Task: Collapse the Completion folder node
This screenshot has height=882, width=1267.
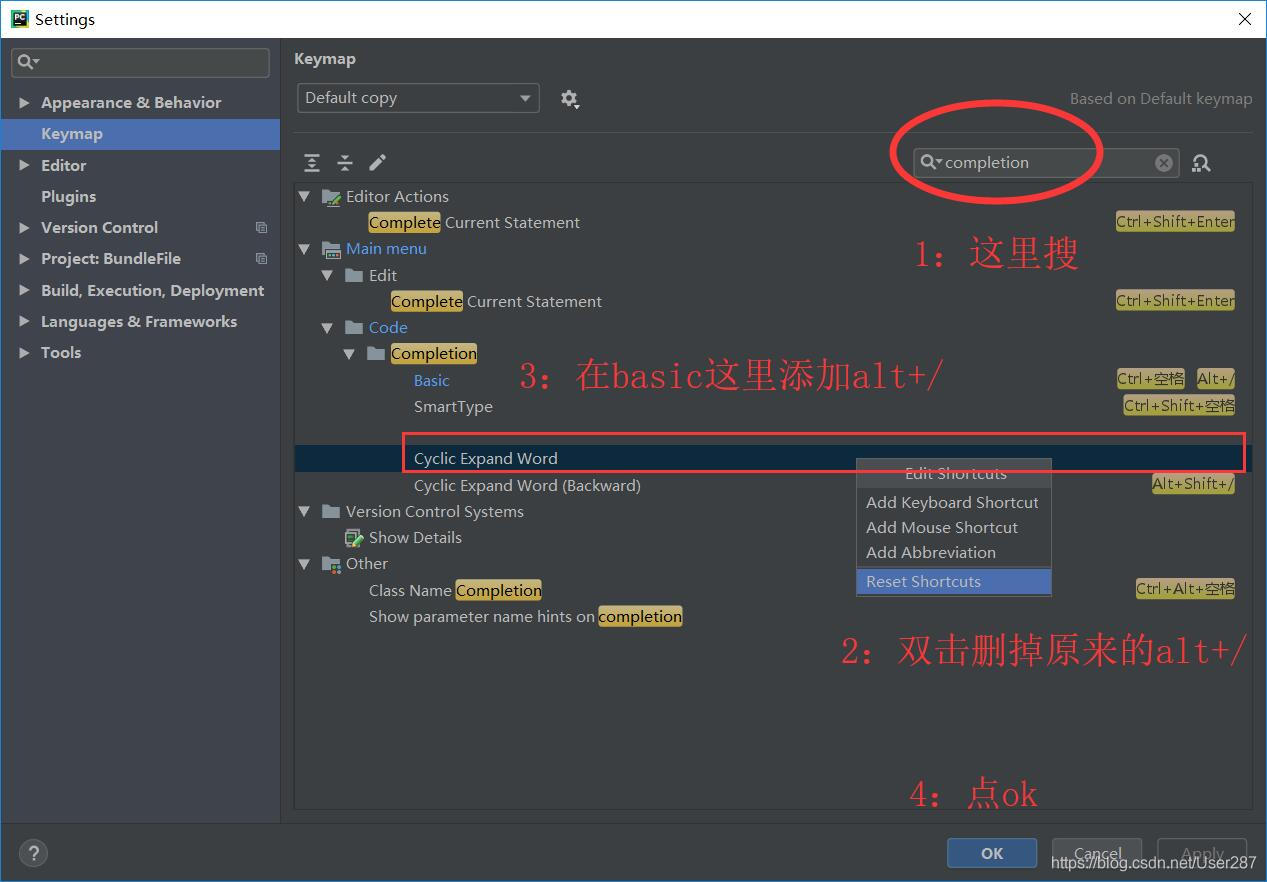Action: (349, 354)
